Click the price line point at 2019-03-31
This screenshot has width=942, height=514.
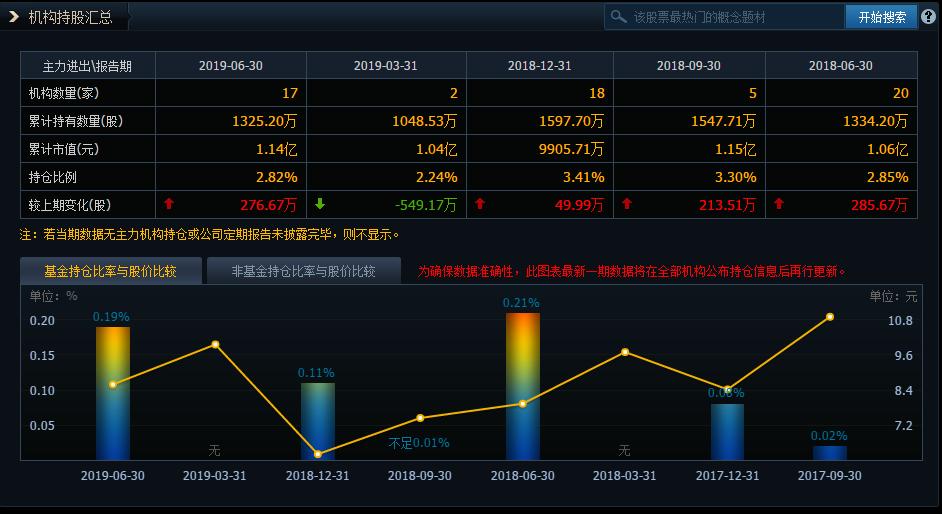coord(215,344)
